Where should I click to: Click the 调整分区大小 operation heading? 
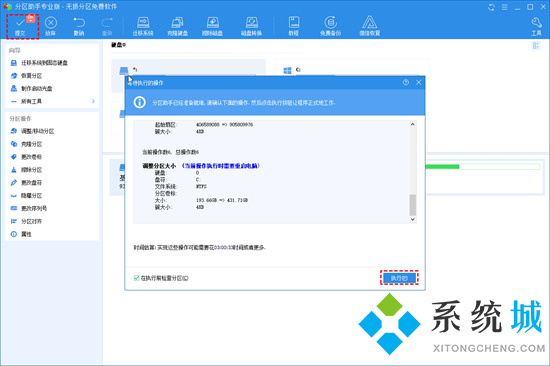[159, 166]
